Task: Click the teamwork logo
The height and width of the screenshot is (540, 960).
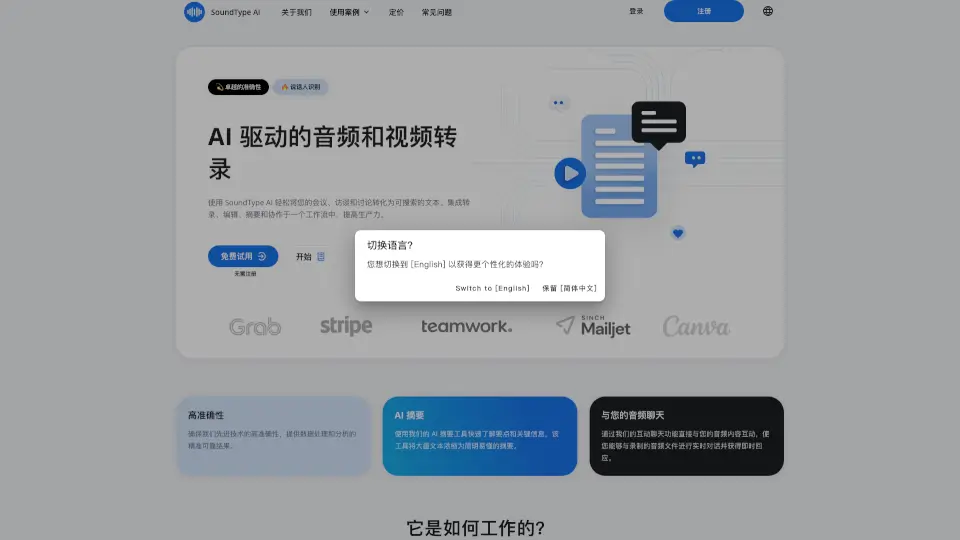Action: tap(467, 326)
